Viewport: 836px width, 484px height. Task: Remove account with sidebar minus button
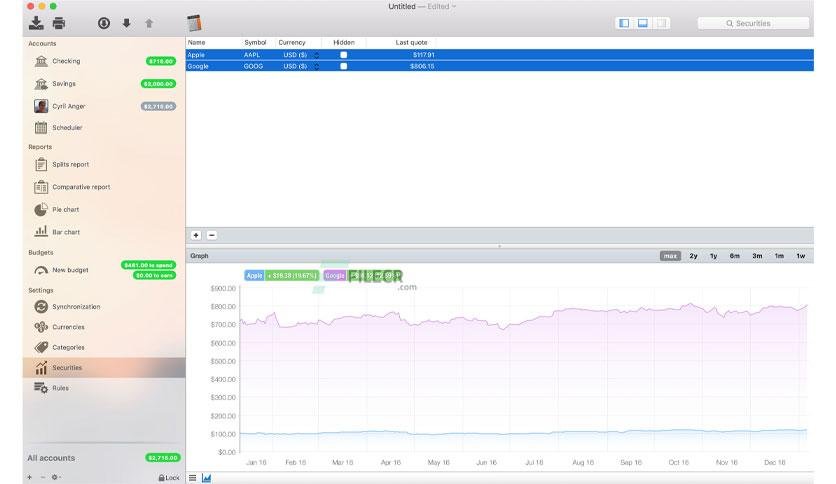click(43, 477)
